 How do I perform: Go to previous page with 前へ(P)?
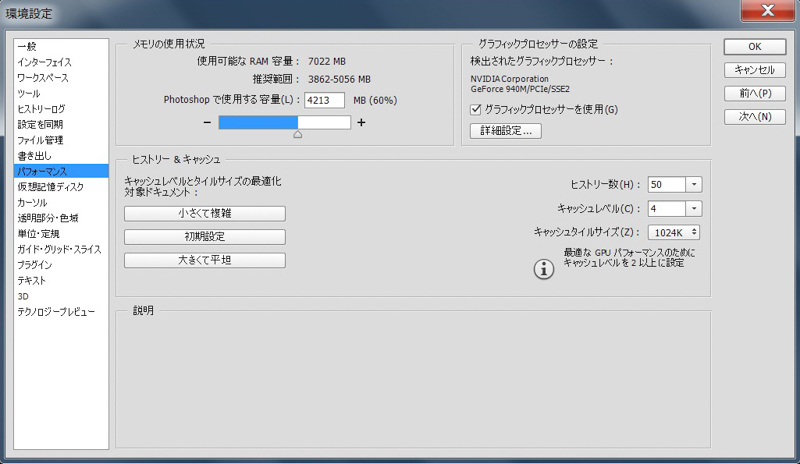click(755, 93)
